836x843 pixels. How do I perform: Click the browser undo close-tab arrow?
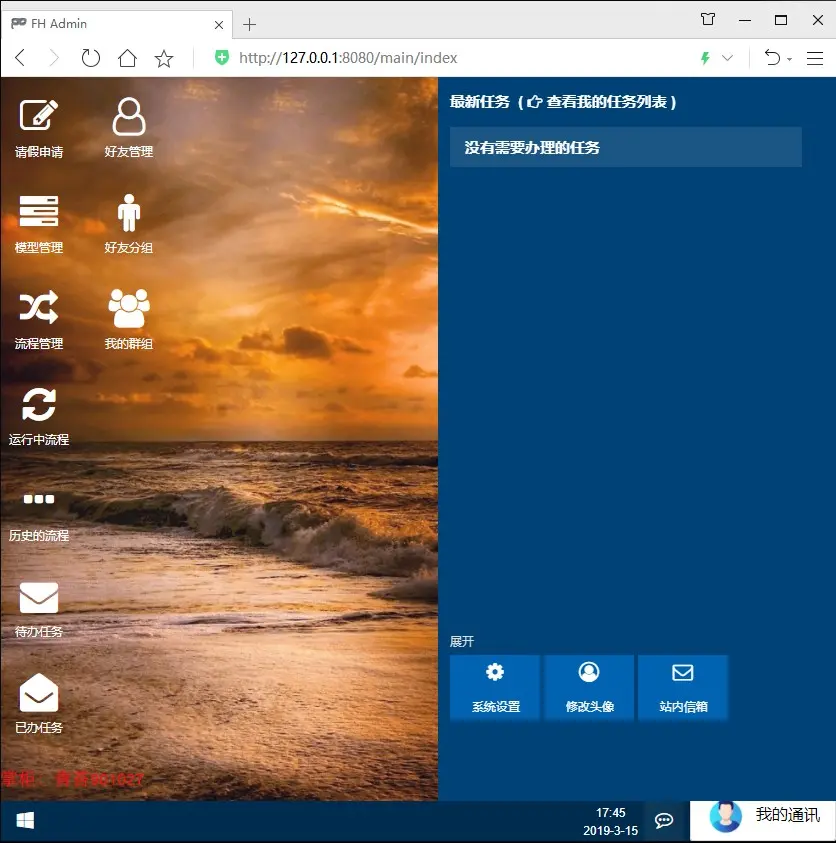point(773,57)
